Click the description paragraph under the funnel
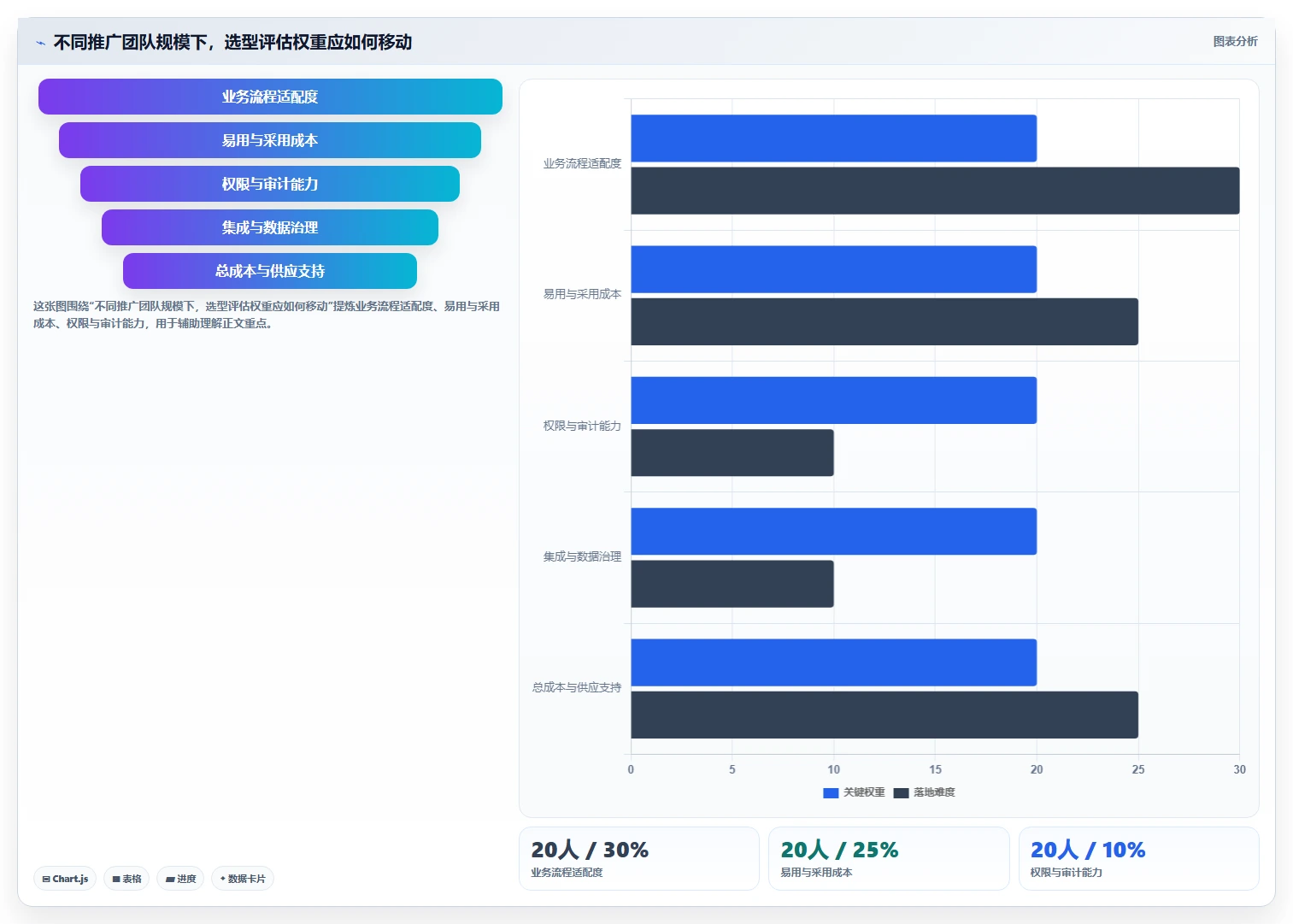Viewport: 1293px width, 924px height. [x=267, y=315]
